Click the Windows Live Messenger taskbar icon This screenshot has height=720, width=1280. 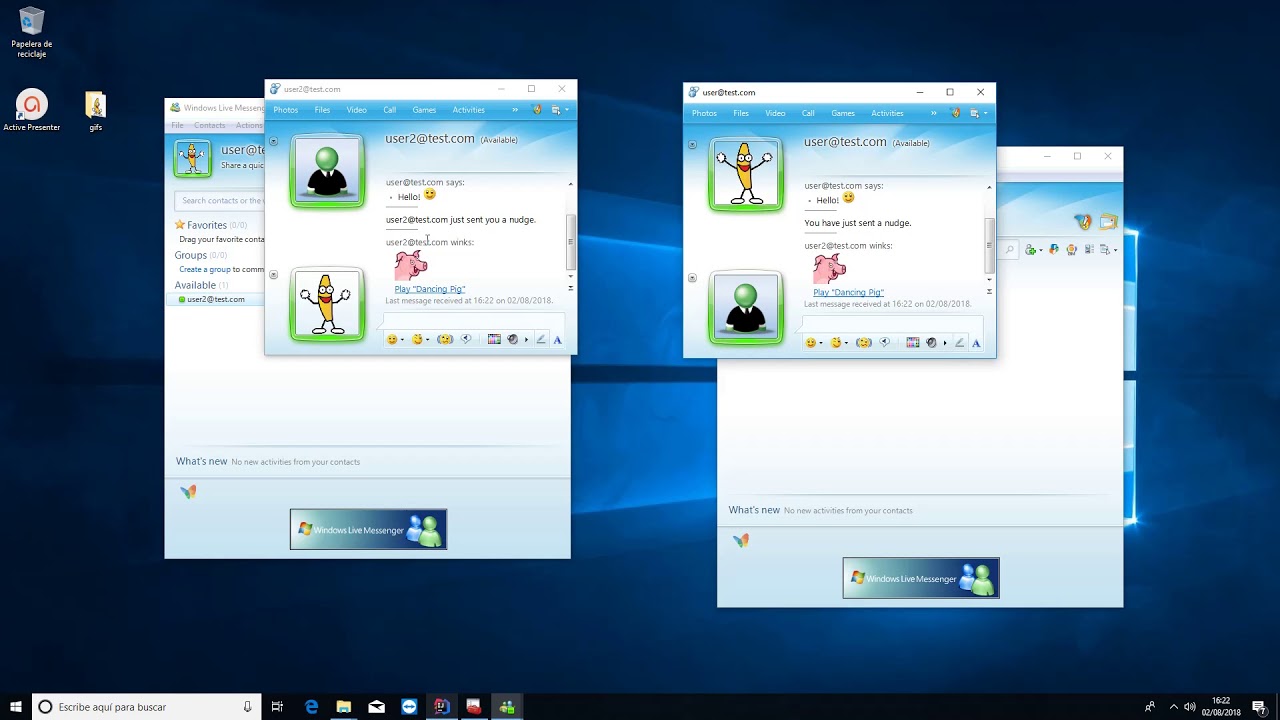(507, 707)
